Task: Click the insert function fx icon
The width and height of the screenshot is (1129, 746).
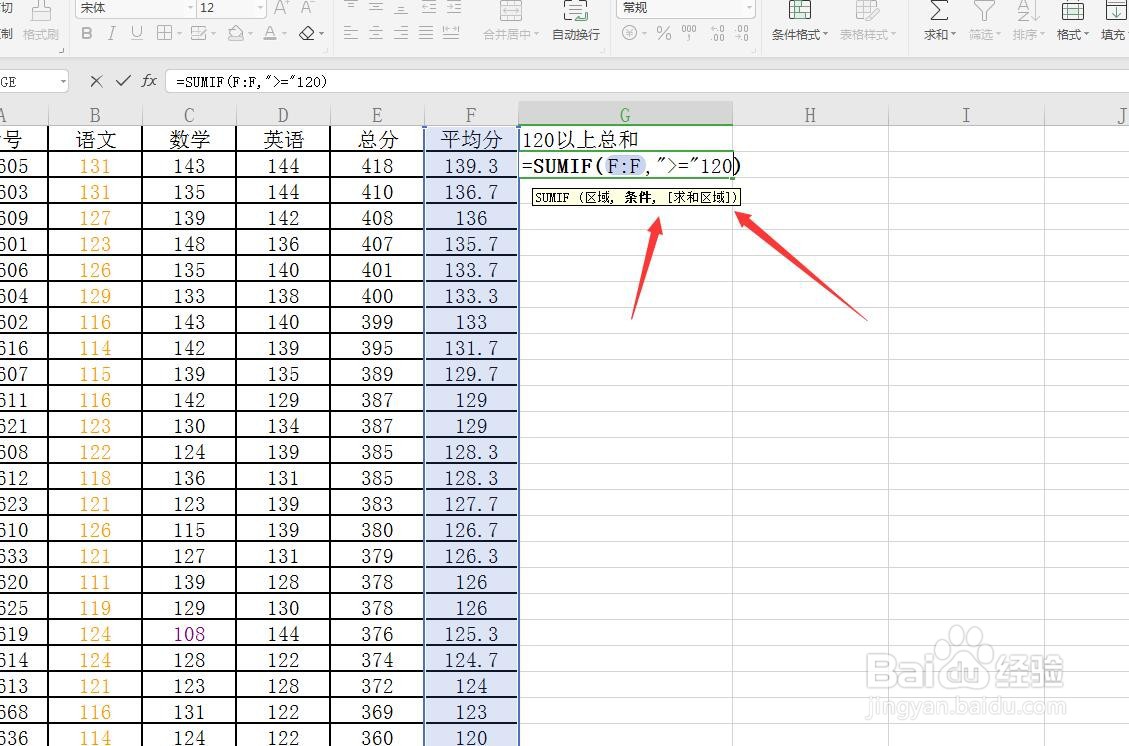Action: pos(149,81)
